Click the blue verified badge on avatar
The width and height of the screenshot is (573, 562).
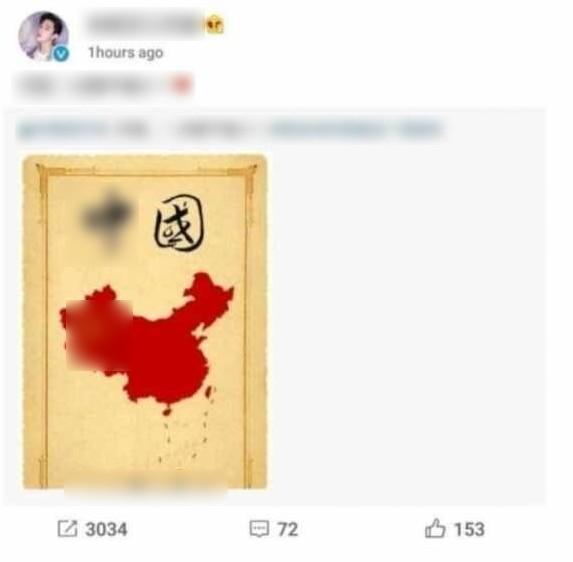(x=61, y=54)
